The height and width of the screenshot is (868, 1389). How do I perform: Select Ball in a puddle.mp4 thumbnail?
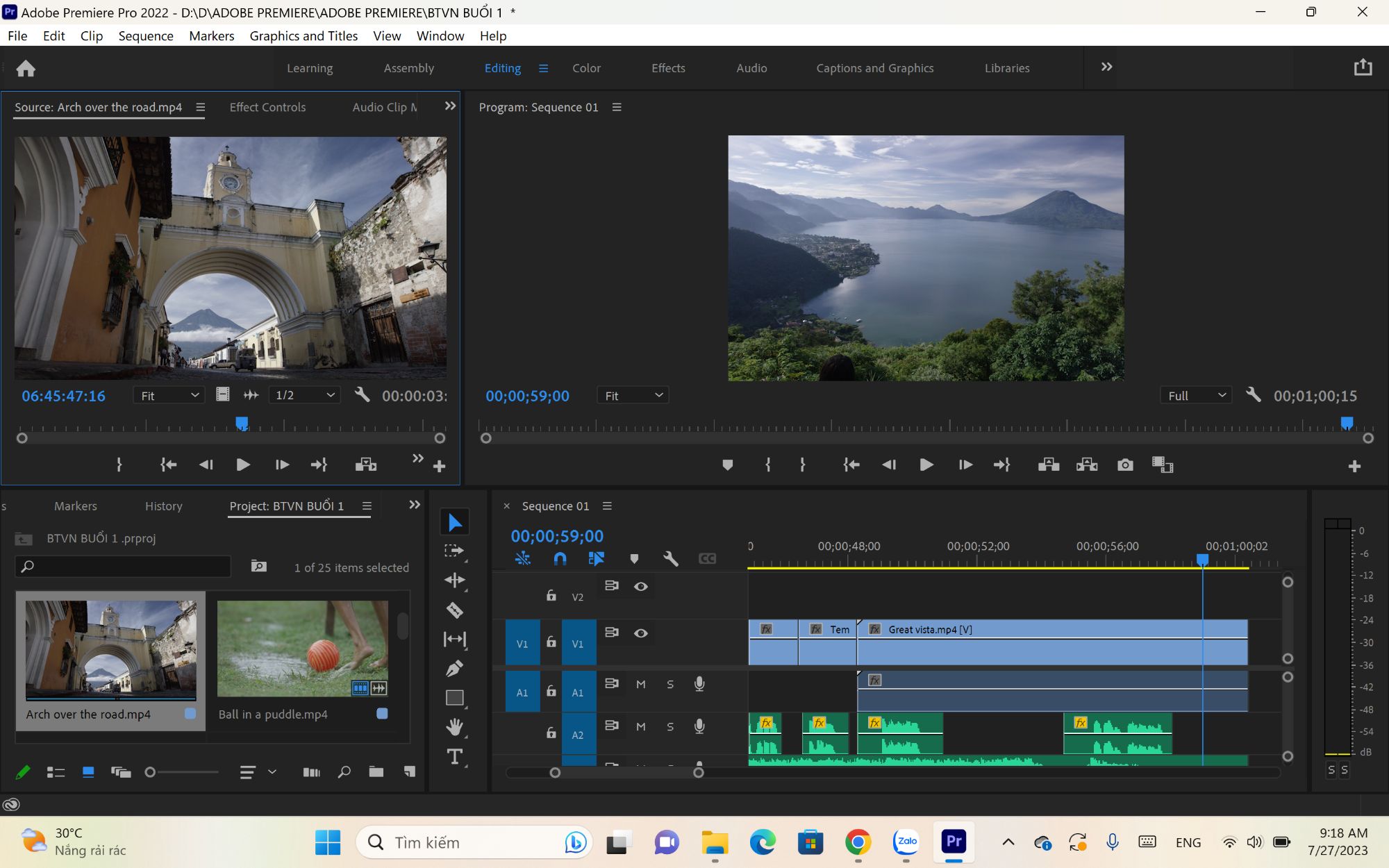(x=303, y=649)
